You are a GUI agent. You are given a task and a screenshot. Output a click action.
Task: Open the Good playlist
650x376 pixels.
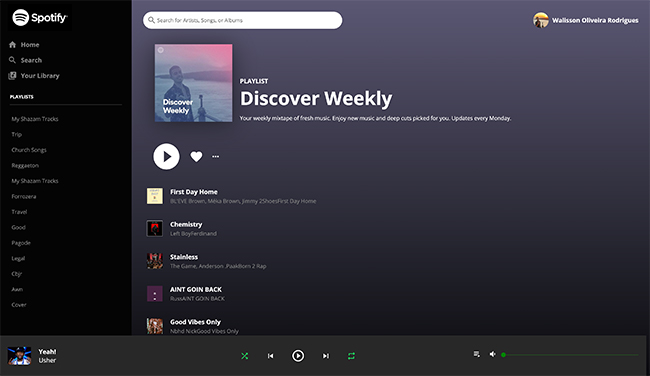(18, 227)
